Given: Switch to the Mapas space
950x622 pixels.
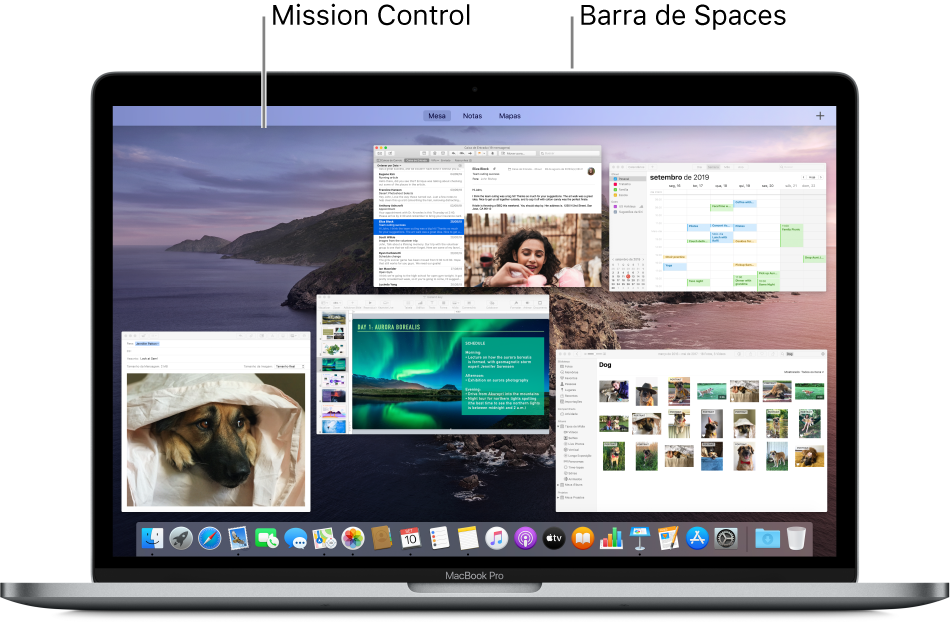Looking at the screenshot, I should 510,116.
